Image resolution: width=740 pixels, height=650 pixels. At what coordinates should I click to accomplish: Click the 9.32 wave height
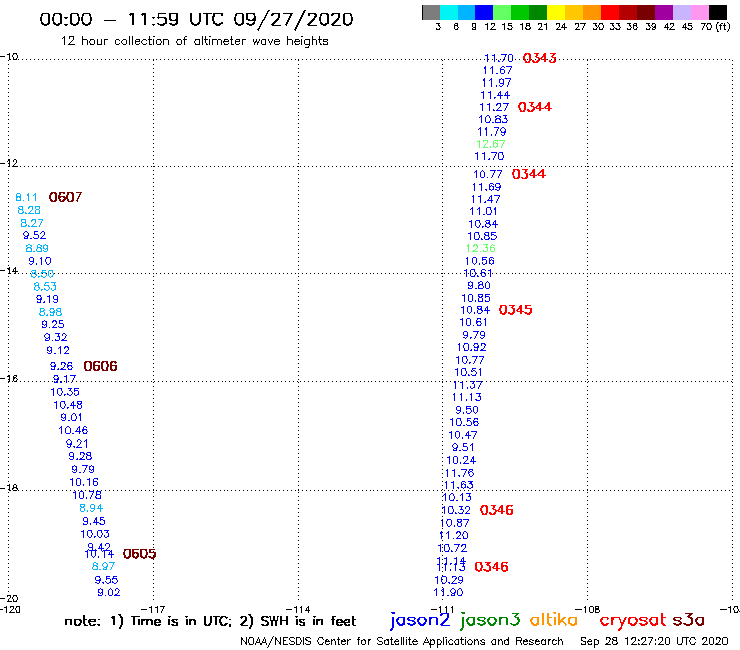(x=56, y=338)
